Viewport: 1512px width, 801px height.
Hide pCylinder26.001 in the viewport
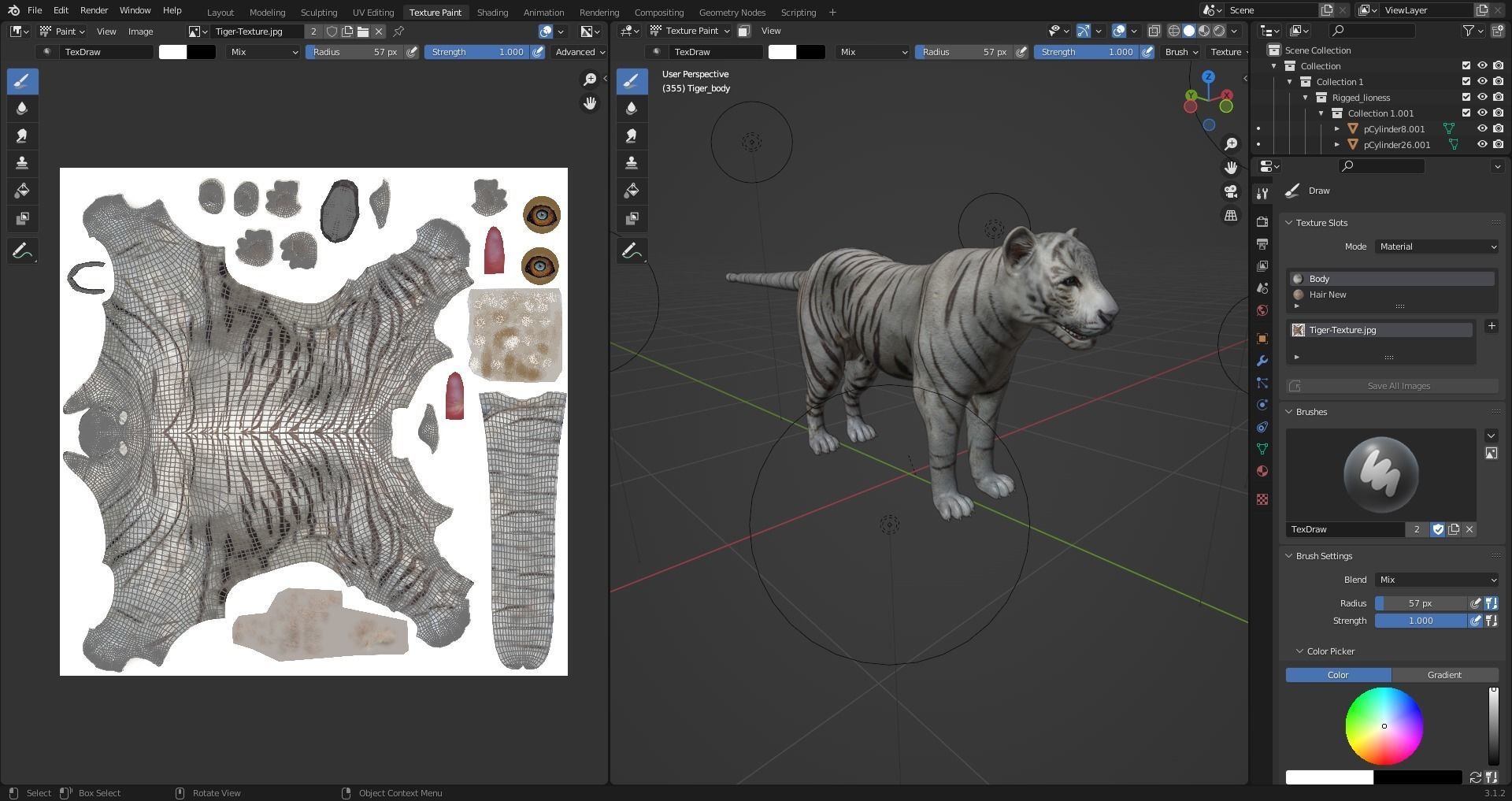[x=1481, y=144]
